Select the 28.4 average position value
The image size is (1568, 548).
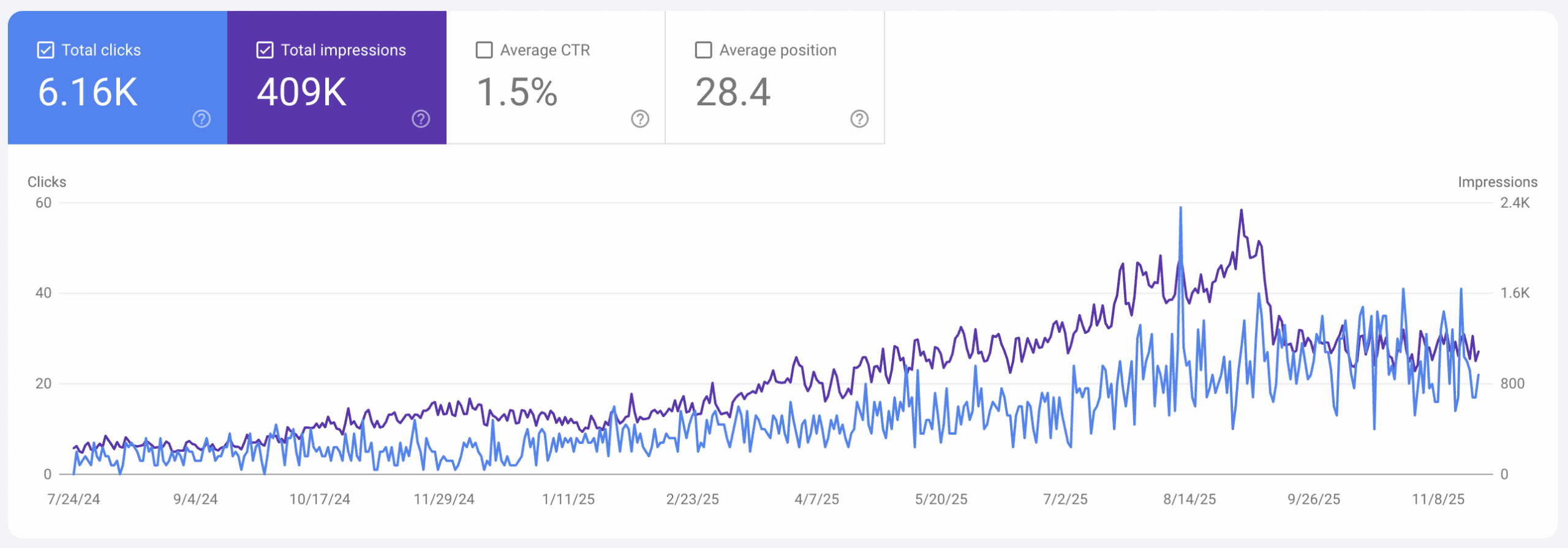tap(733, 92)
